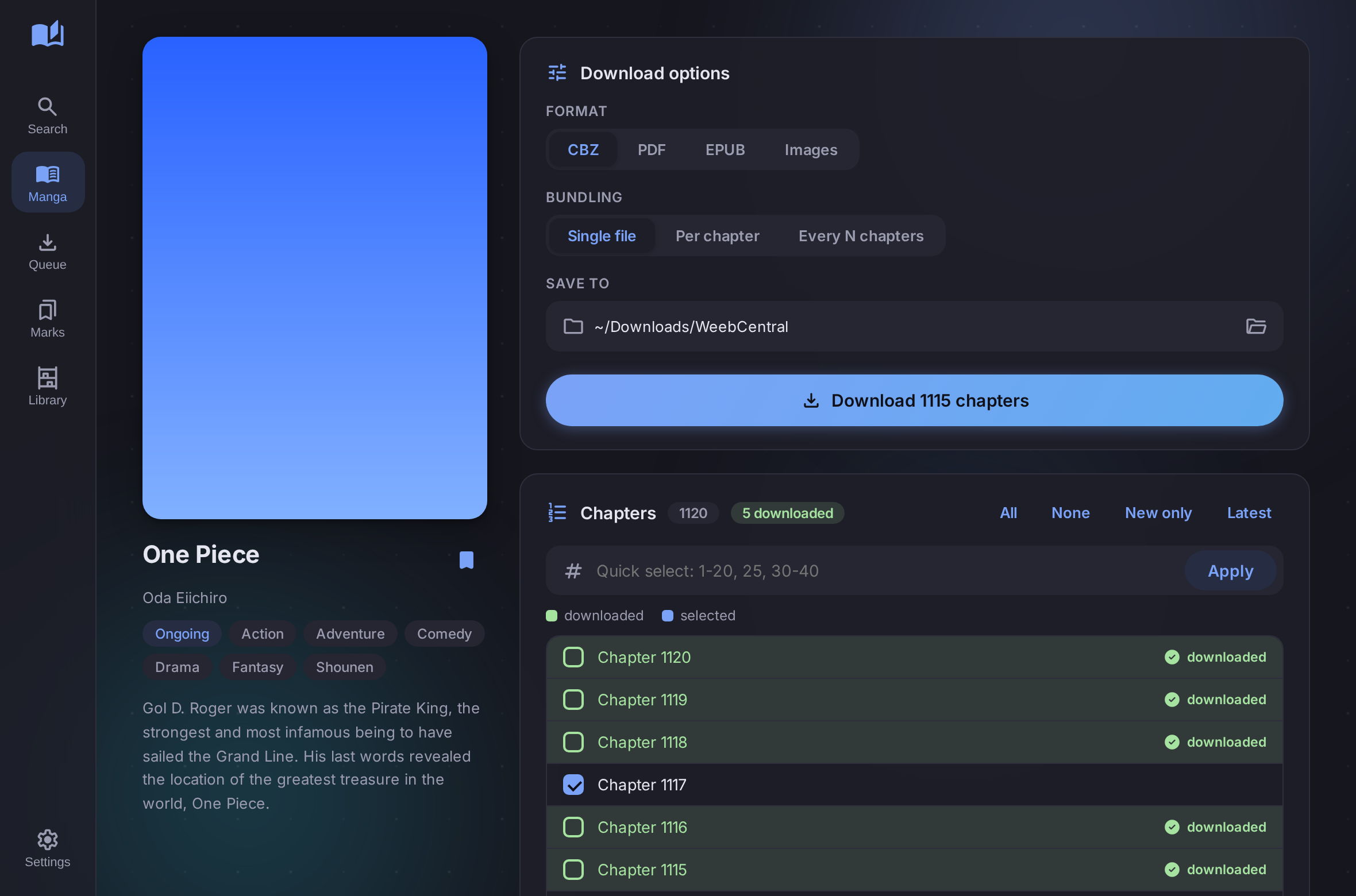
Task: Open the Search page from sidebar
Action: click(x=48, y=115)
